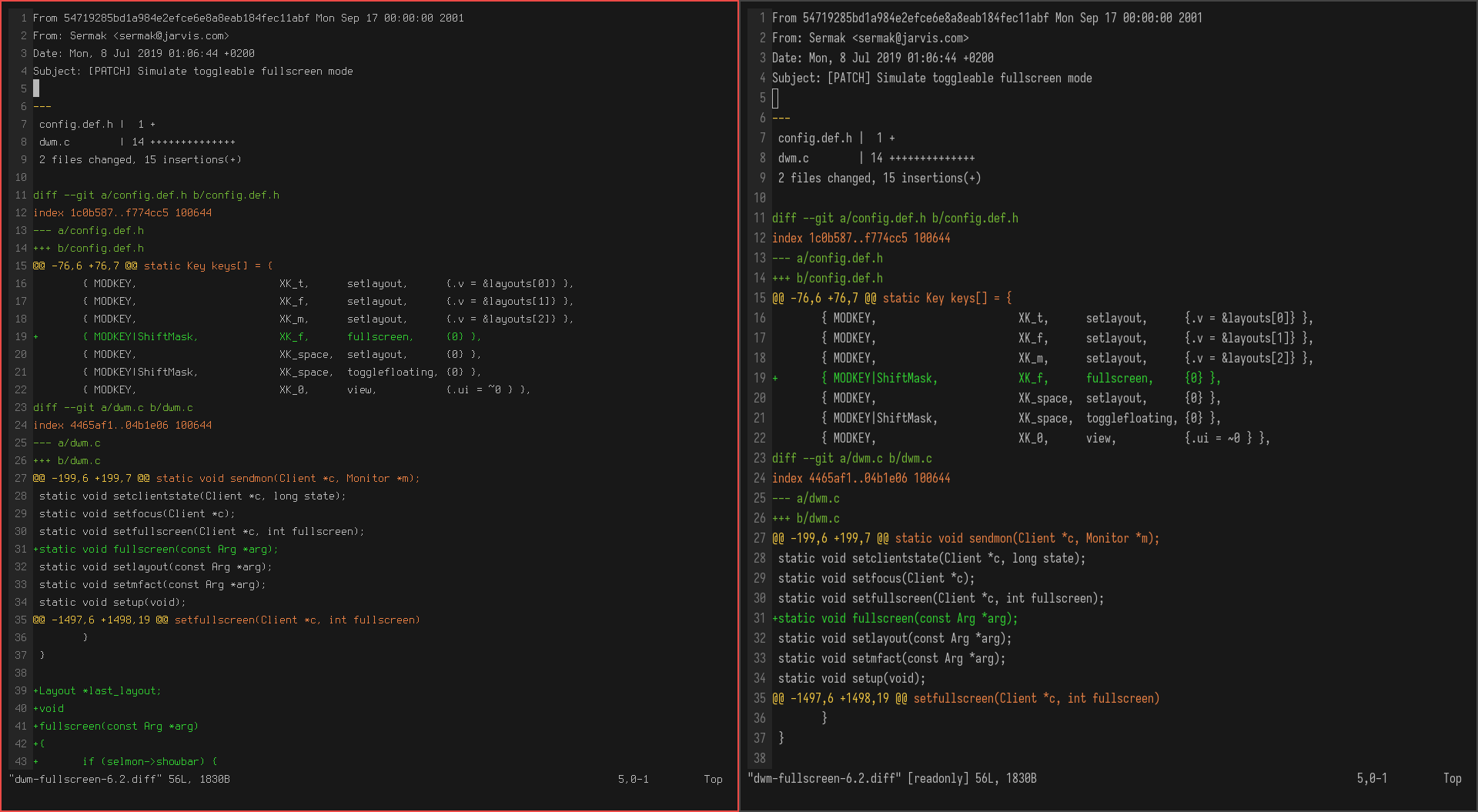
Task: Click "@@ -76,6 +76,7 @@ static Key keys[]" in right window
Action: (892, 298)
